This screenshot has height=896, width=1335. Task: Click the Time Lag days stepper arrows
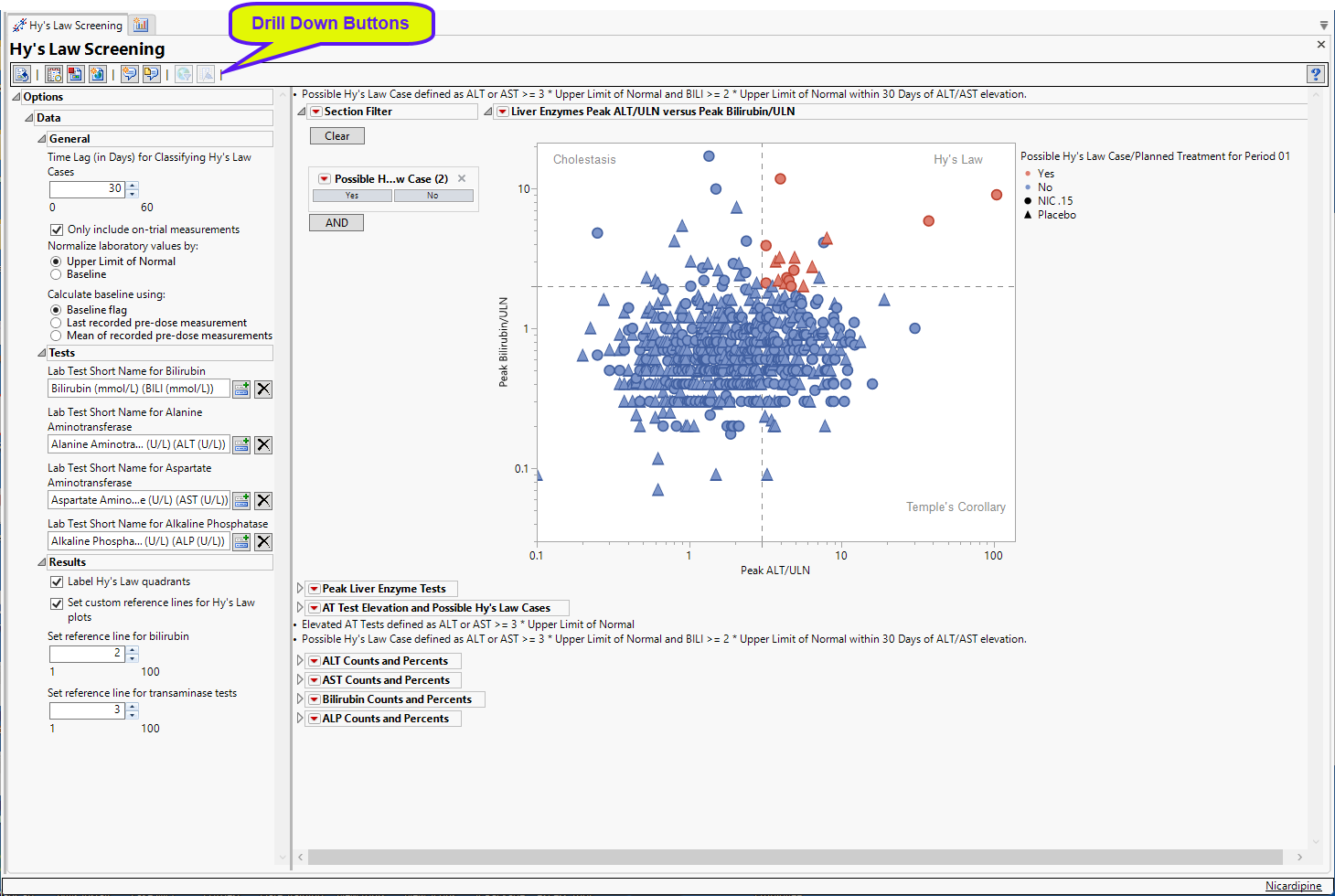pyautogui.click(x=133, y=189)
